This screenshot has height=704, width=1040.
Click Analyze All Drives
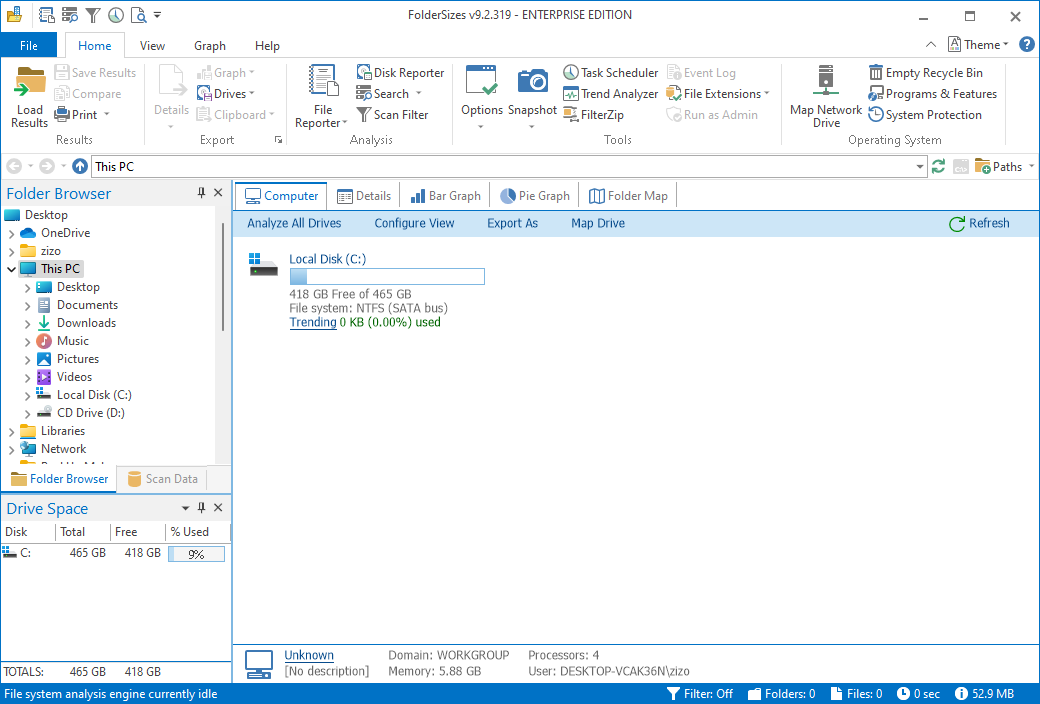[x=294, y=223]
